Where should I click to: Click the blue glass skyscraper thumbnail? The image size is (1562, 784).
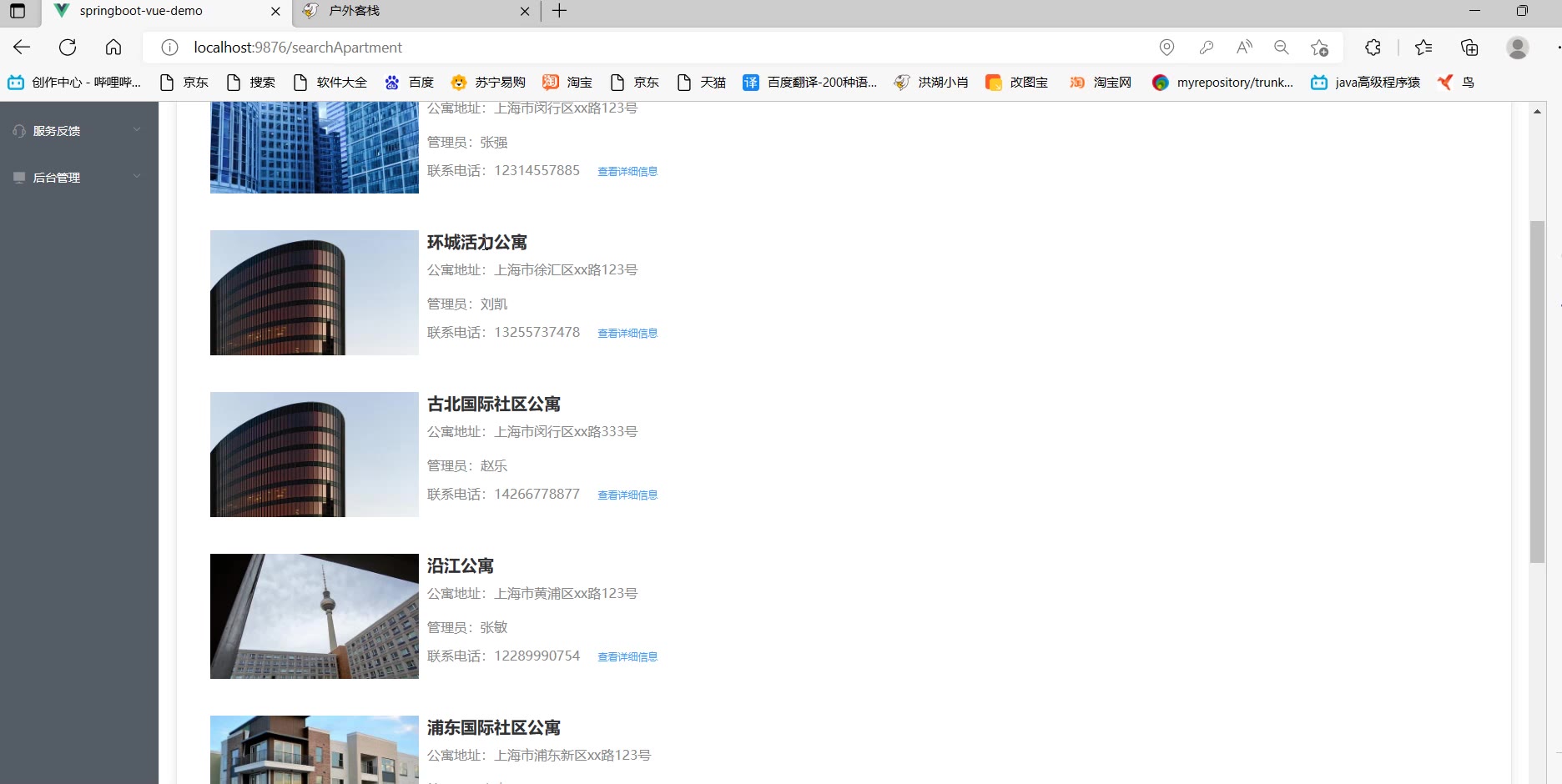tap(315, 148)
